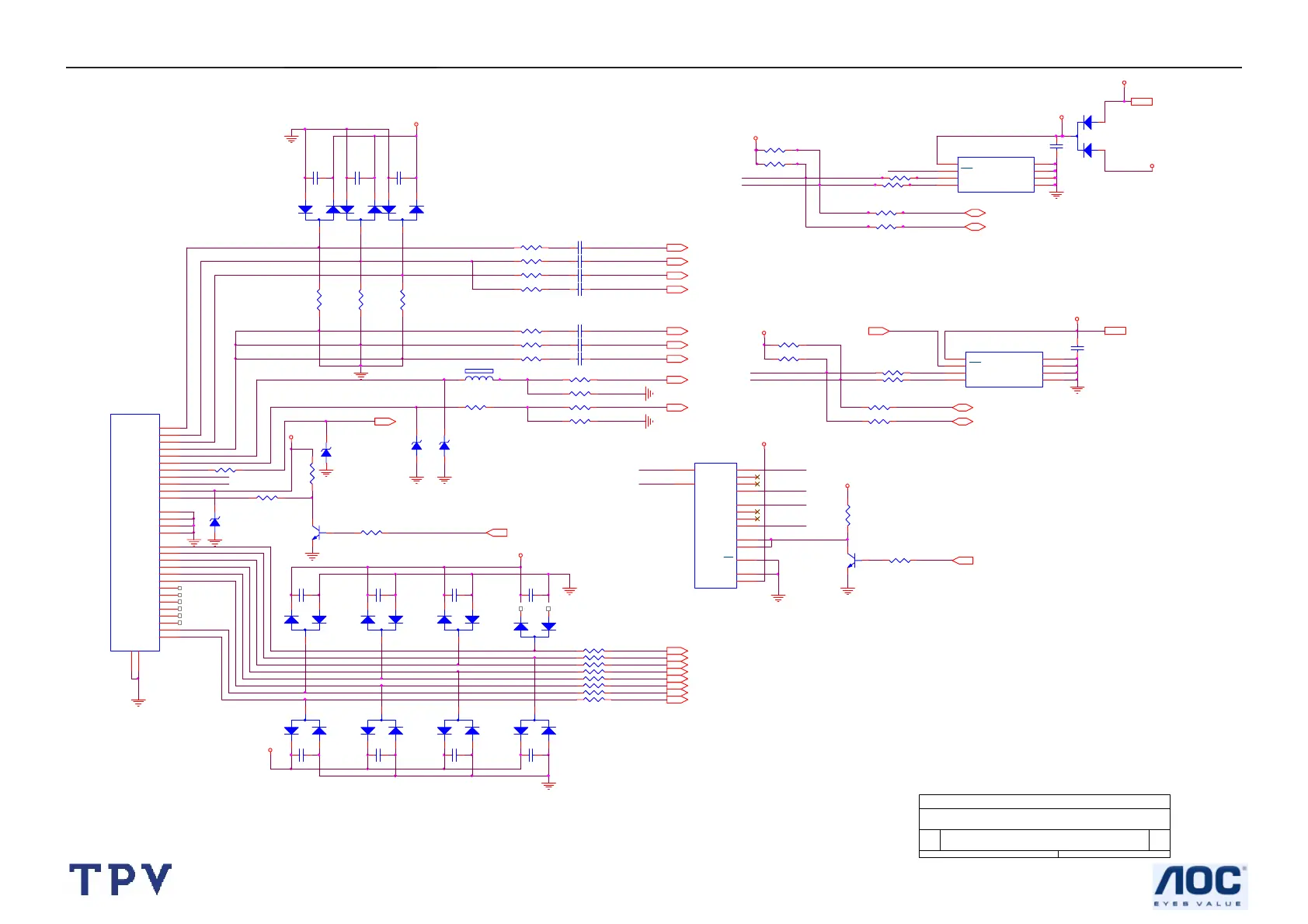Select the stack of eight parallel series resistors
This screenshot has width=1308, height=924.
pos(593,675)
